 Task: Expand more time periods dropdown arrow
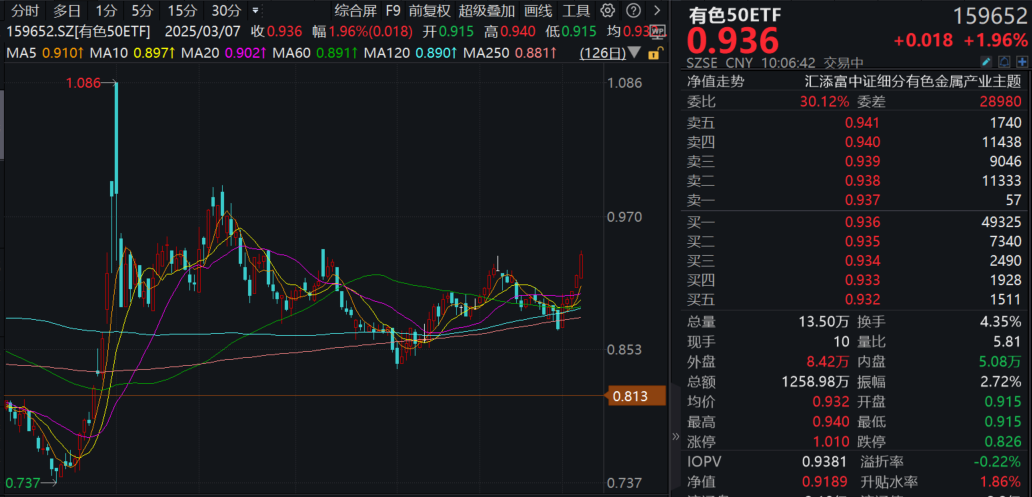[255, 11]
